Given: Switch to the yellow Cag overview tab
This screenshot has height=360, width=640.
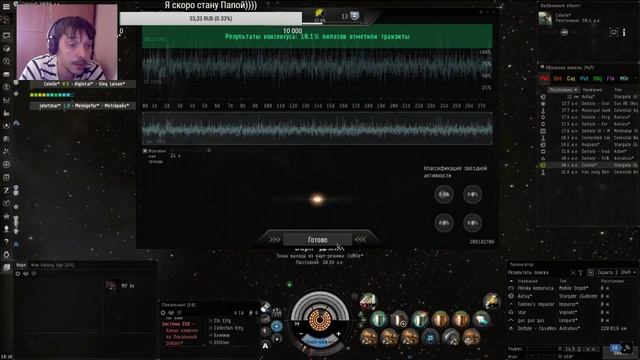Looking at the screenshot, I should click(x=571, y=78).
